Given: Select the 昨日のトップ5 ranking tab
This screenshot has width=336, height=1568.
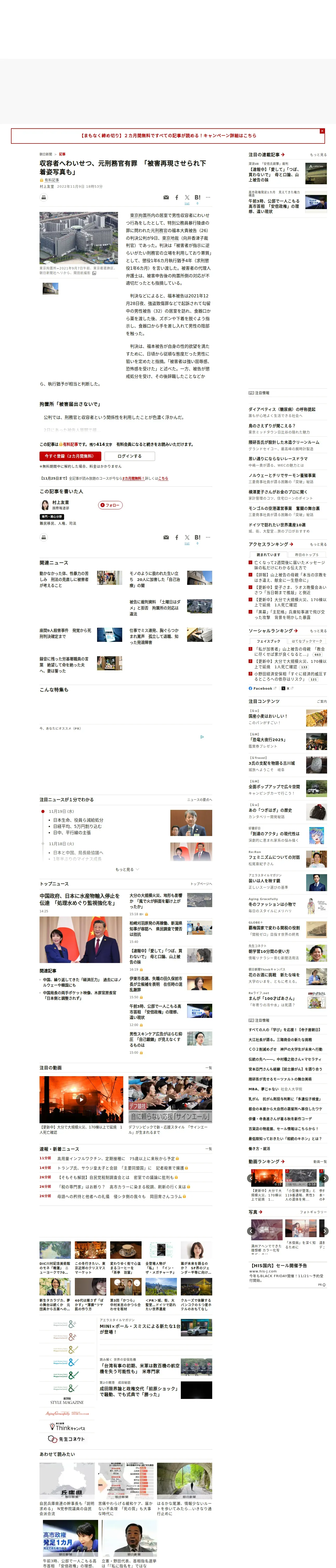Looking at the screenshot, I should tap(307, 555).
